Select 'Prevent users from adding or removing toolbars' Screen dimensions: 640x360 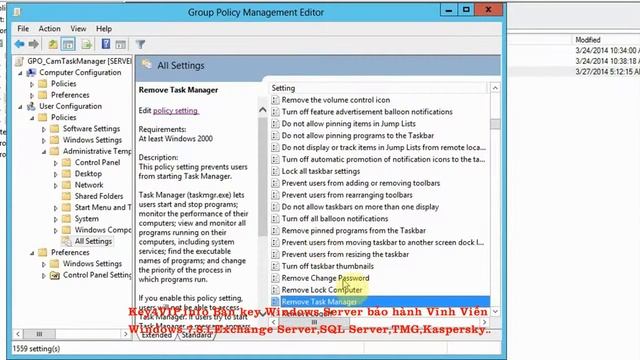(x=361, y=183)
